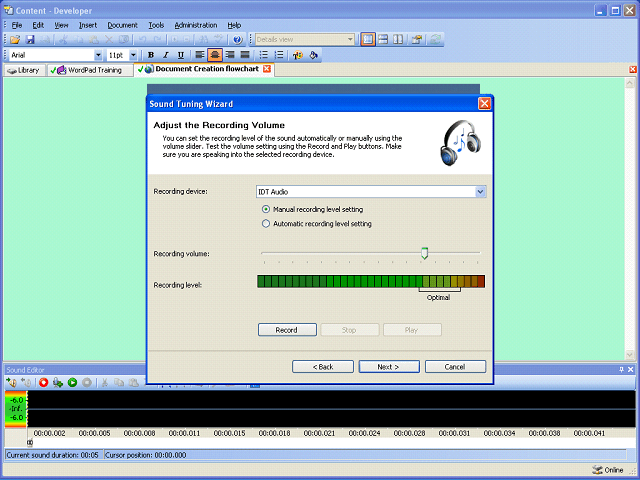This screenshot has width=640, height=480.
Task: Open the Administration menu
Action: (x=196, y=25)
